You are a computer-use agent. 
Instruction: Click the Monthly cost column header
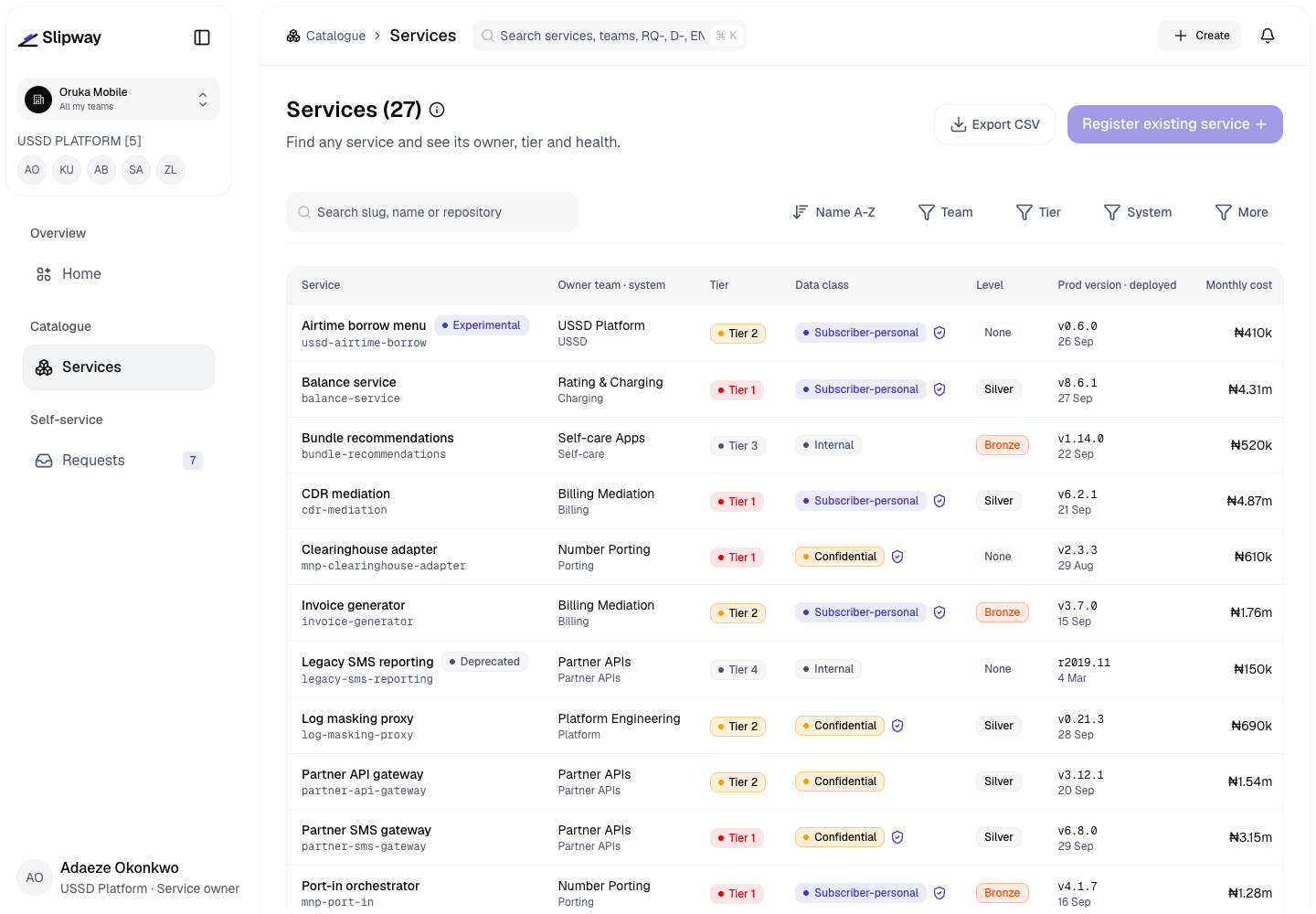point(1238,285)
